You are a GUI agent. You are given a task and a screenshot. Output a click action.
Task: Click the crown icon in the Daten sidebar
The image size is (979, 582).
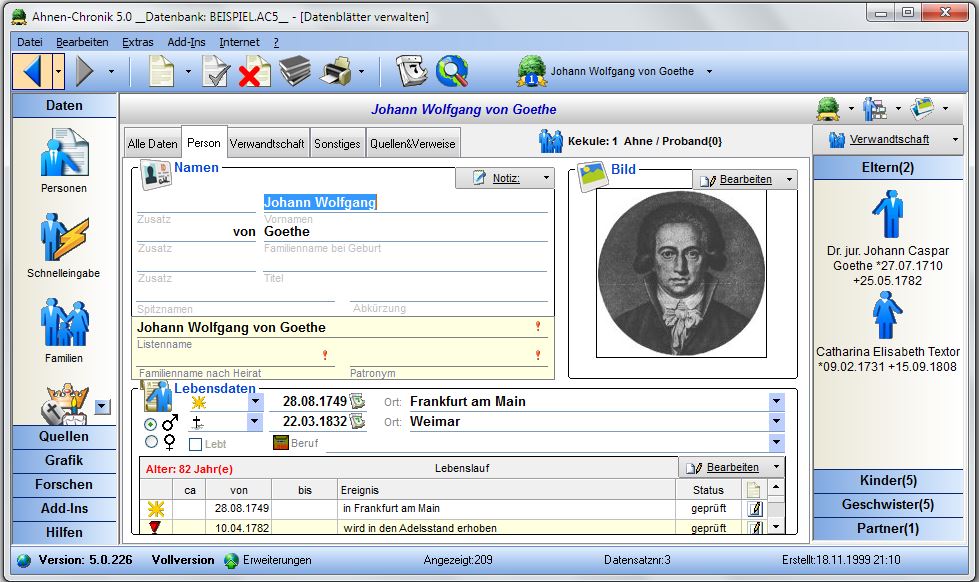tap(64, 403)
